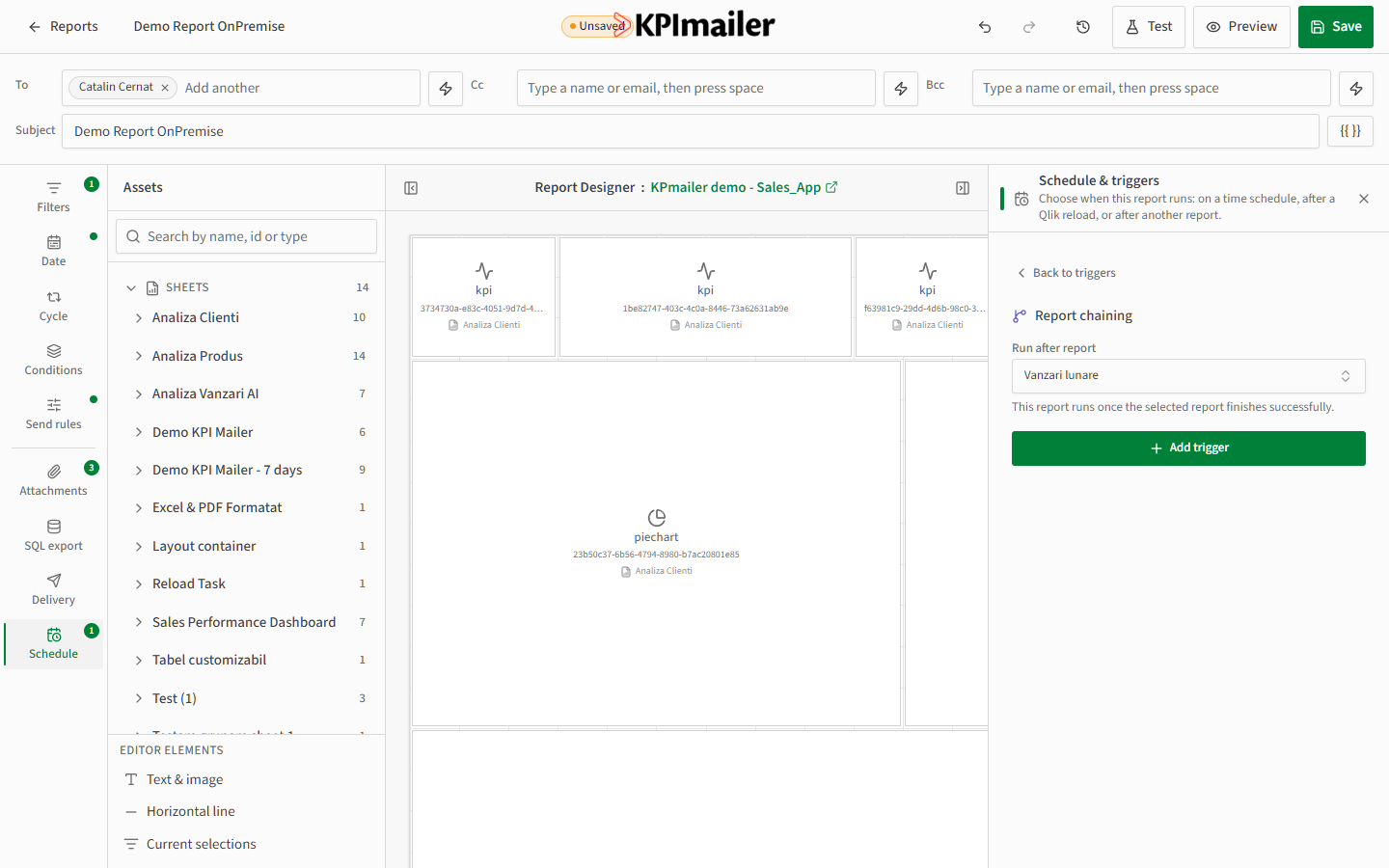Go back to triggers list
Image resolution: width=1389 pixels, height=868 pixels.
click(1066, 273)
